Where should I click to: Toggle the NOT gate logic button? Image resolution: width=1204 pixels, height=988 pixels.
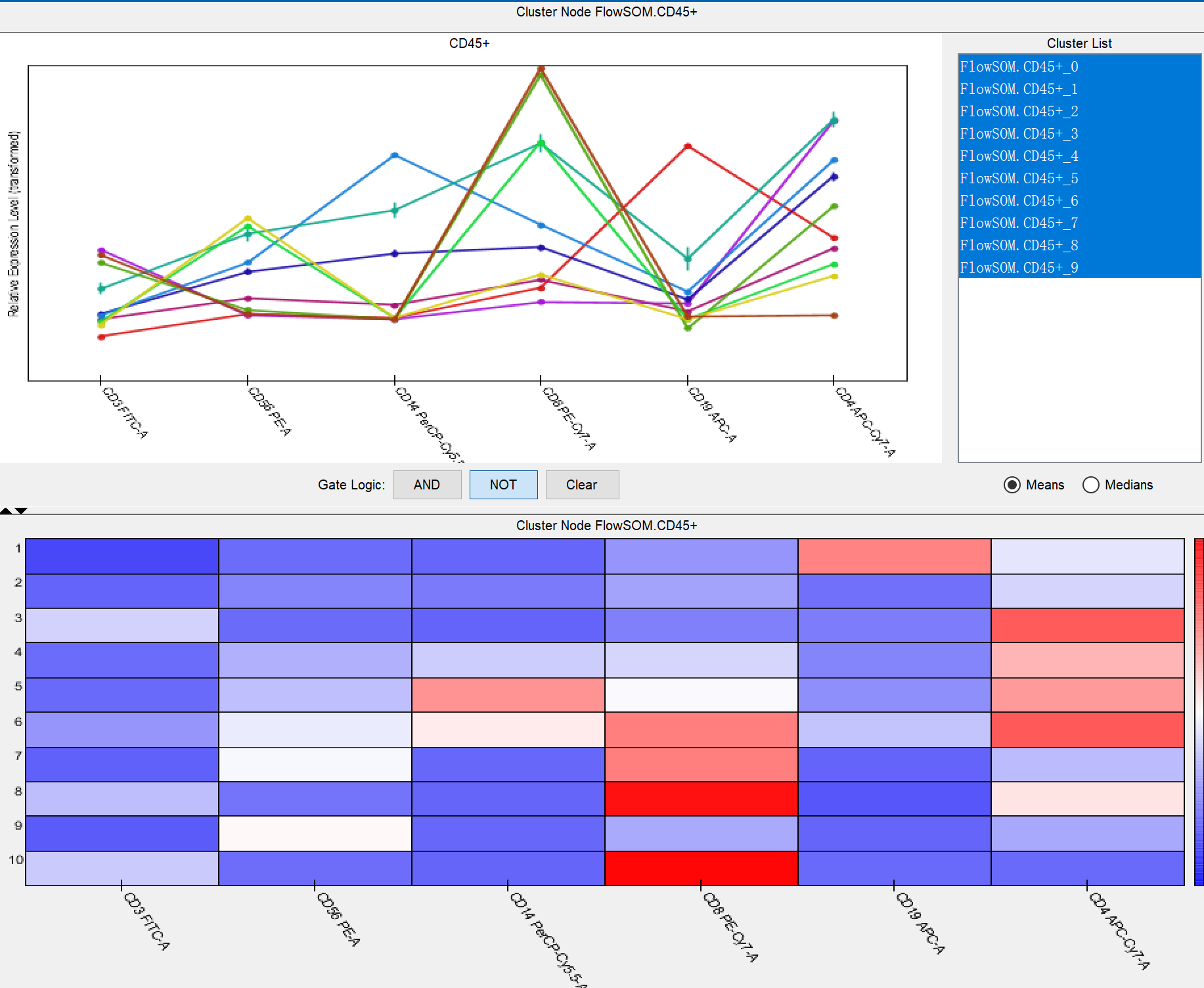pos(503,485)
